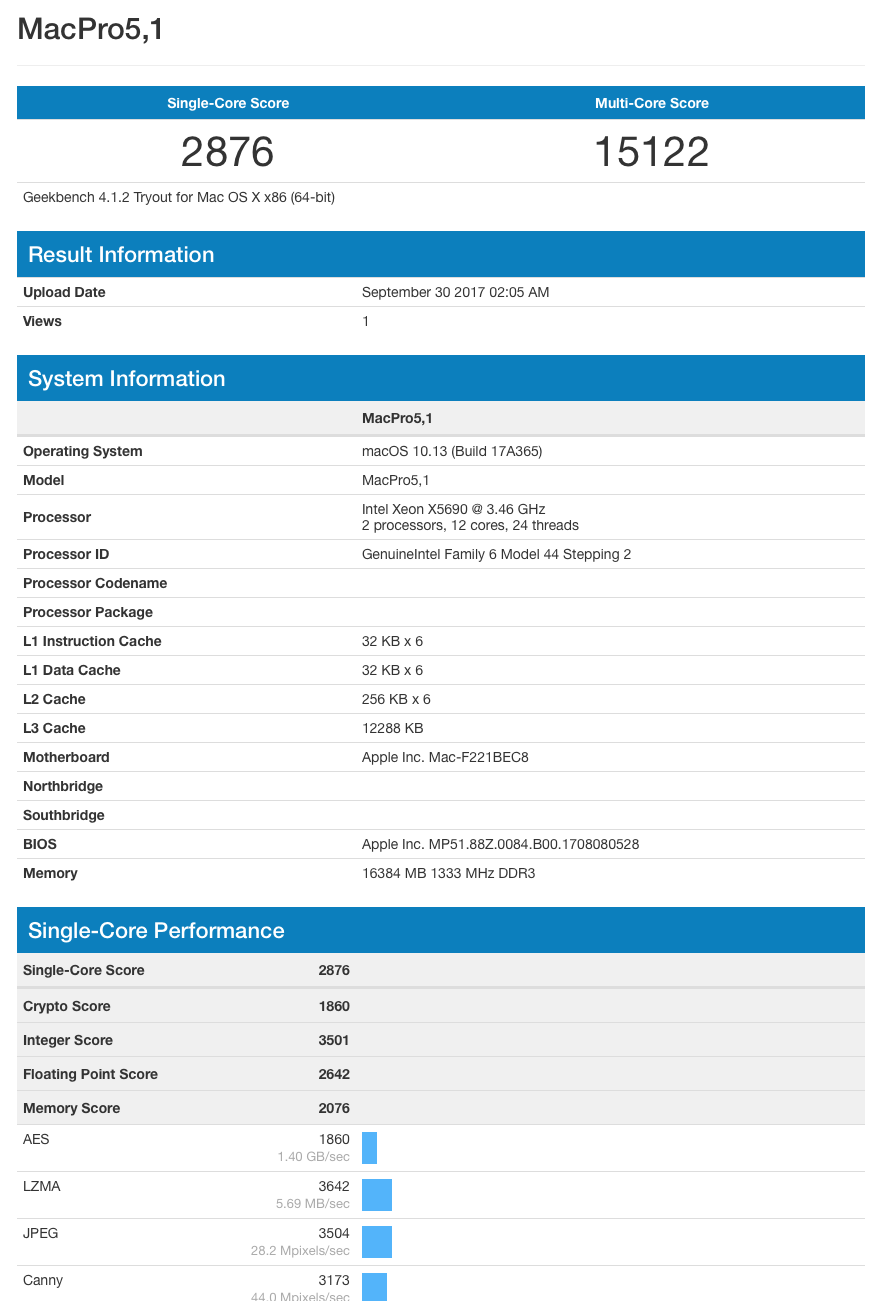Click the Memory Score label
The height and width of the screenshot is (1301, 877).
point(72,1108)
